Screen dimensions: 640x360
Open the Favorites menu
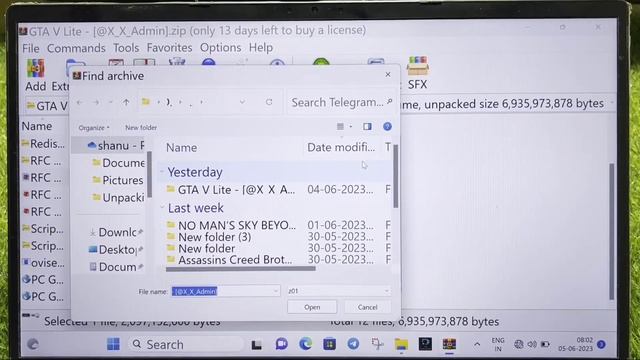pos(169,48)
